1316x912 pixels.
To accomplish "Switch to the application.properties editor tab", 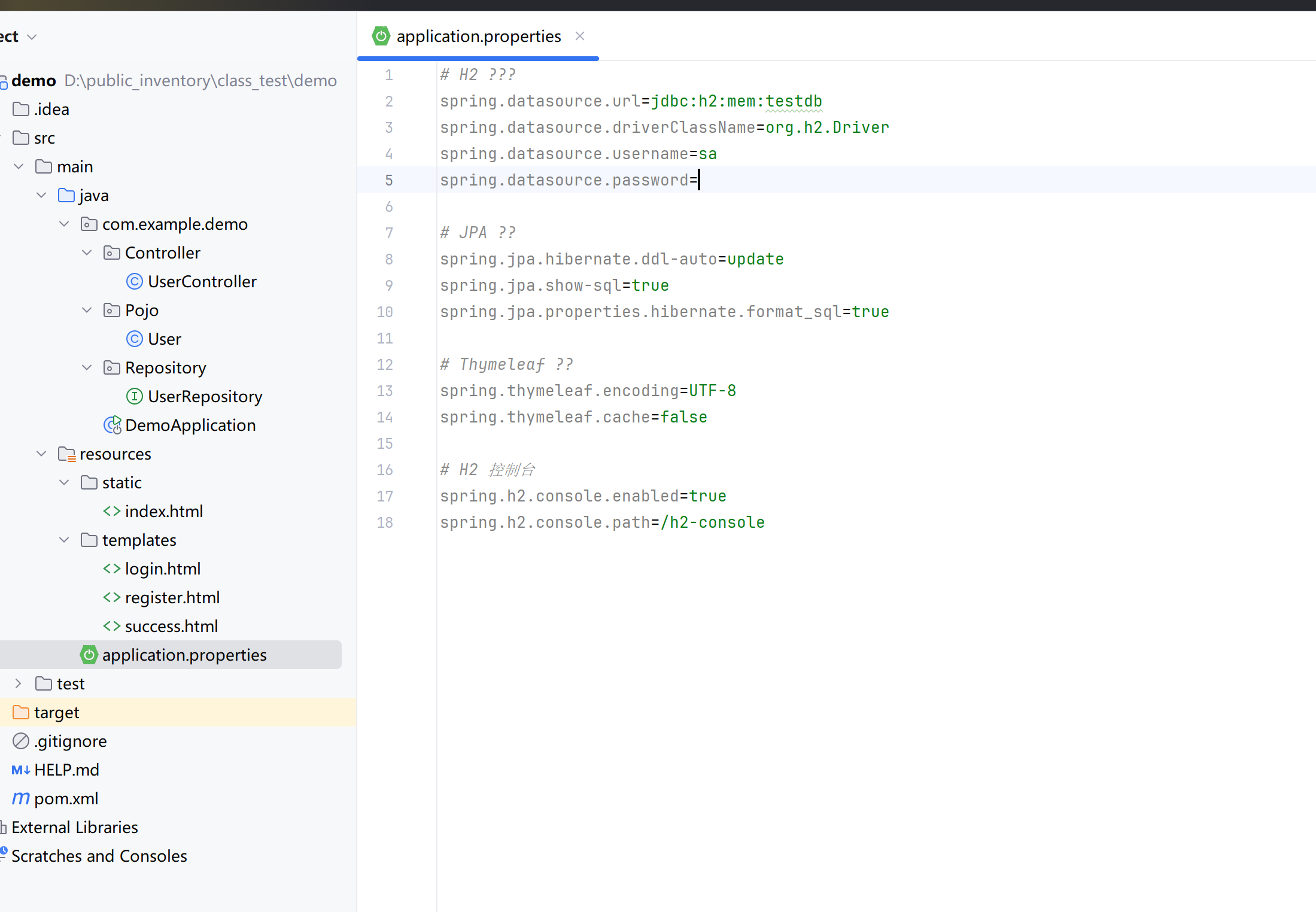I will (x=478, y=36).
